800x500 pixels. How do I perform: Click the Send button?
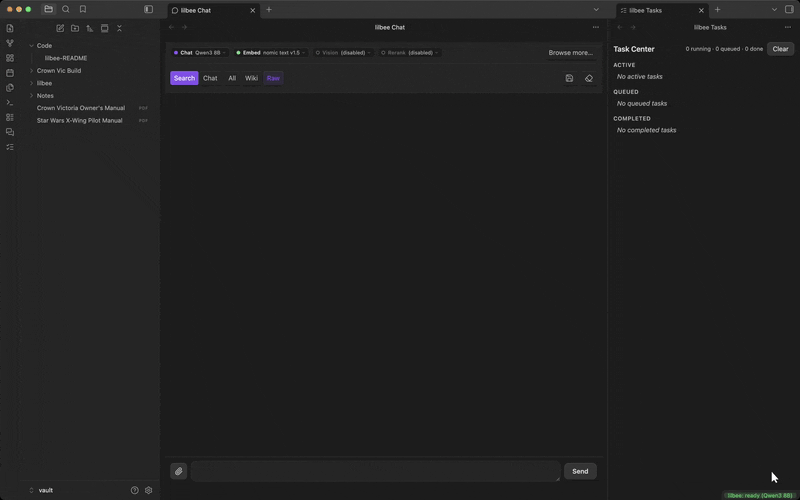point(580,471)
